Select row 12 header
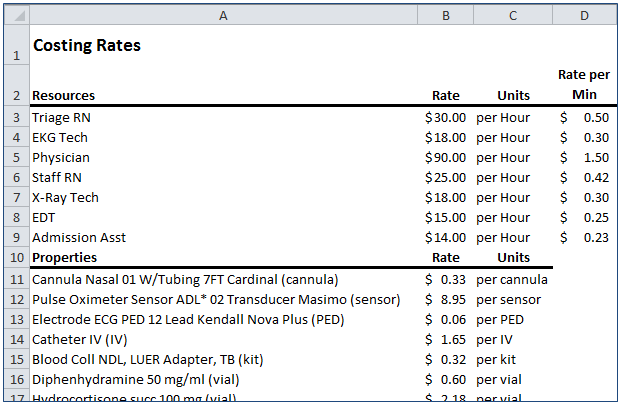This screenshot has width=624, height=407. [x=16, y=299]
